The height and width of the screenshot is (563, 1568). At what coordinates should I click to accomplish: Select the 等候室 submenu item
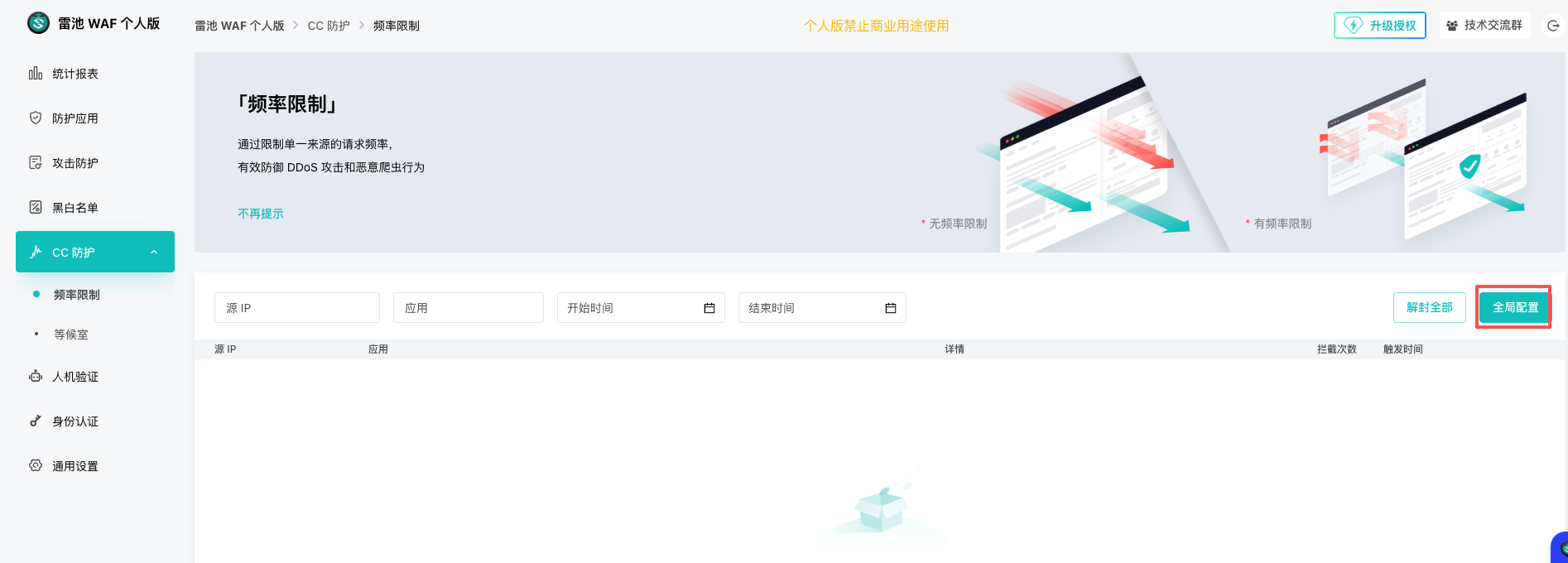click(x=71, y=334)
